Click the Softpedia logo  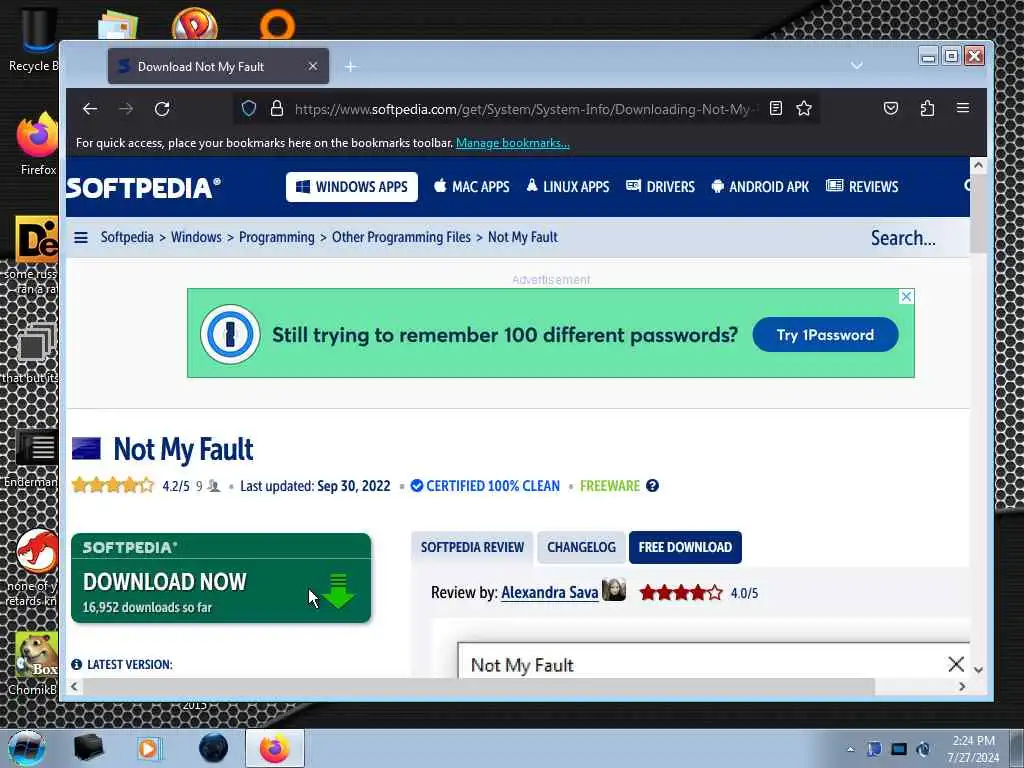tap(144, 188)
